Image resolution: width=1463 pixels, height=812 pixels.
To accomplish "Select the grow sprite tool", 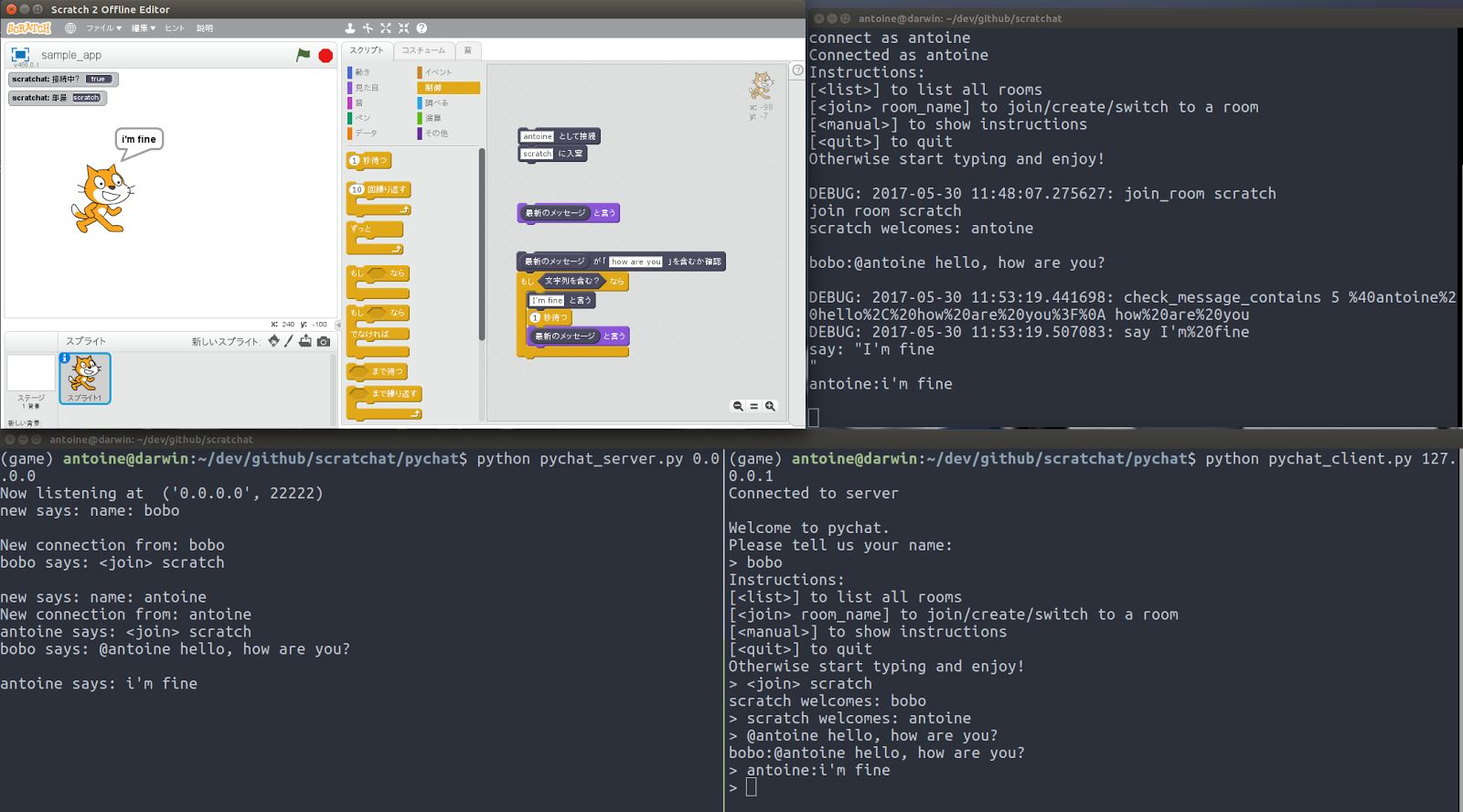I will click(x=386, y=28).
